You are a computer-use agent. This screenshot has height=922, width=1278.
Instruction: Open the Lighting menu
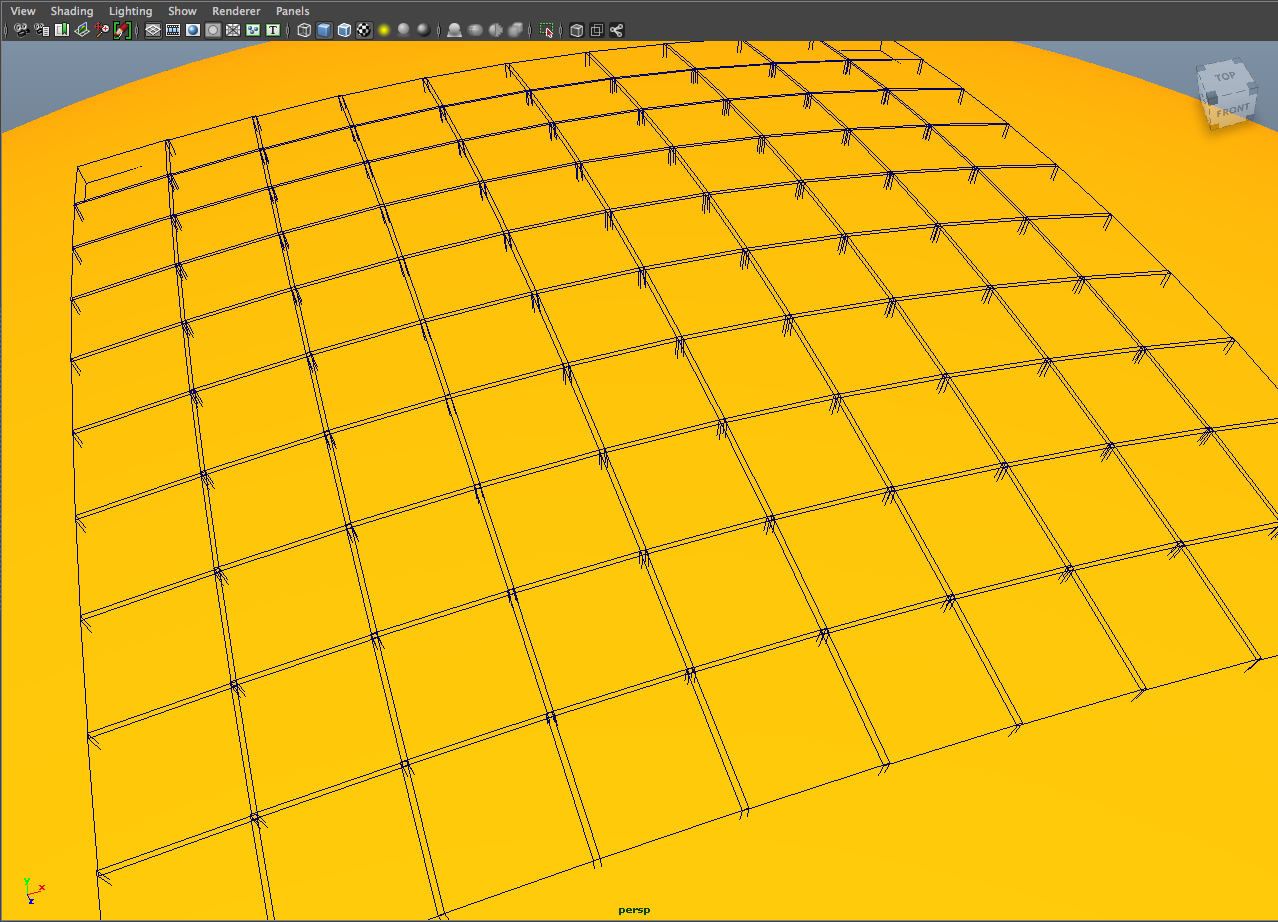[x=131, y=11]
